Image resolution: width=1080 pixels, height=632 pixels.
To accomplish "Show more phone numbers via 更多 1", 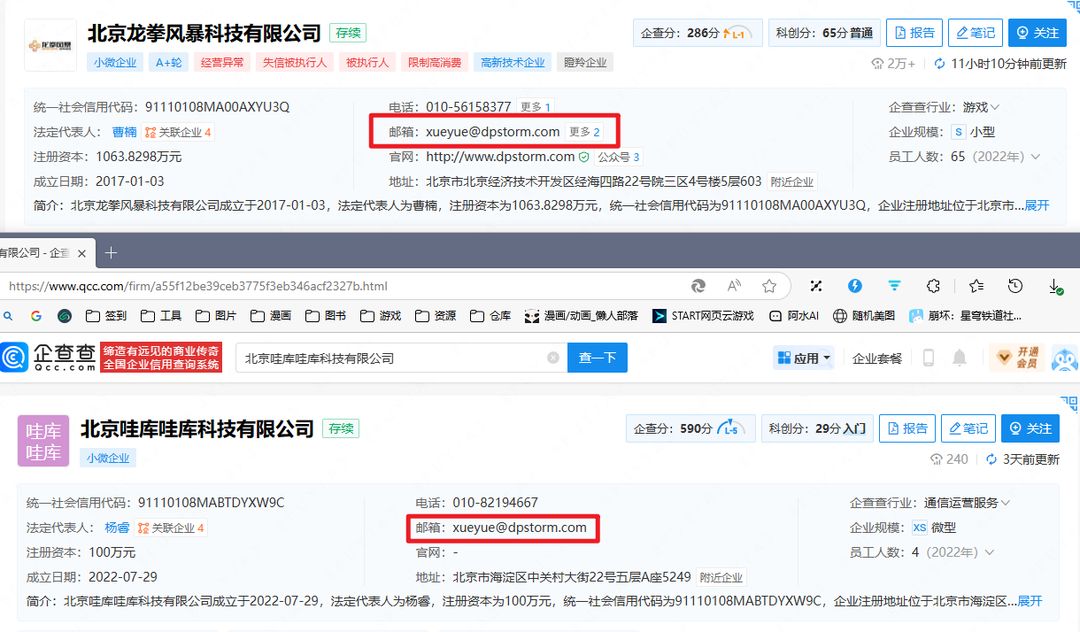I will pyautogui.click(x=535, y=107).
